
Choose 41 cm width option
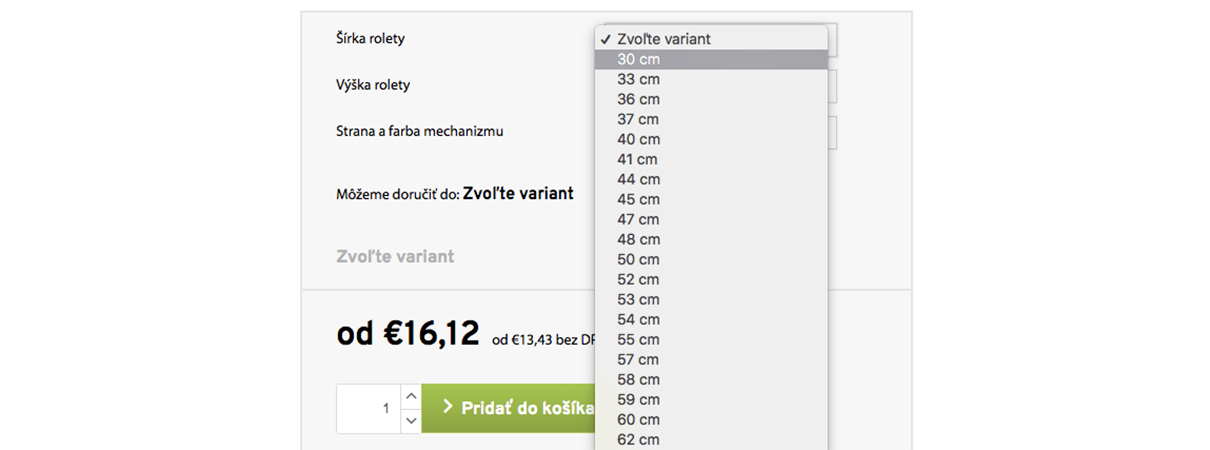coord(711,159)
